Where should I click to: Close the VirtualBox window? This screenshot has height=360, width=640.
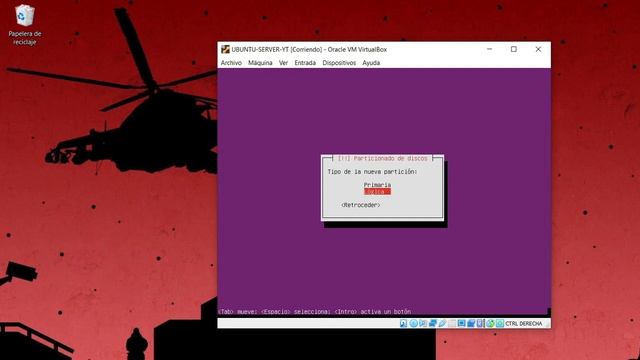(538, 49)
